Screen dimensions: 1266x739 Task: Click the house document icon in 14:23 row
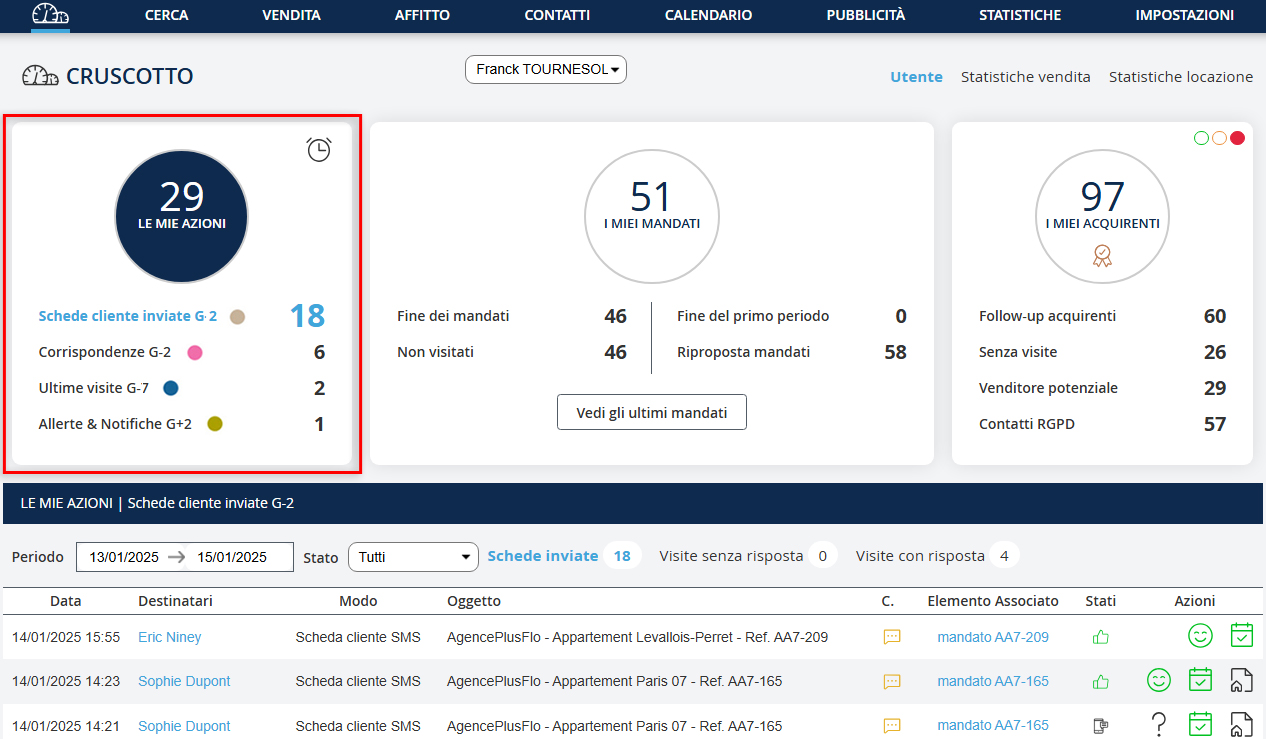[x=1241, y=681]
